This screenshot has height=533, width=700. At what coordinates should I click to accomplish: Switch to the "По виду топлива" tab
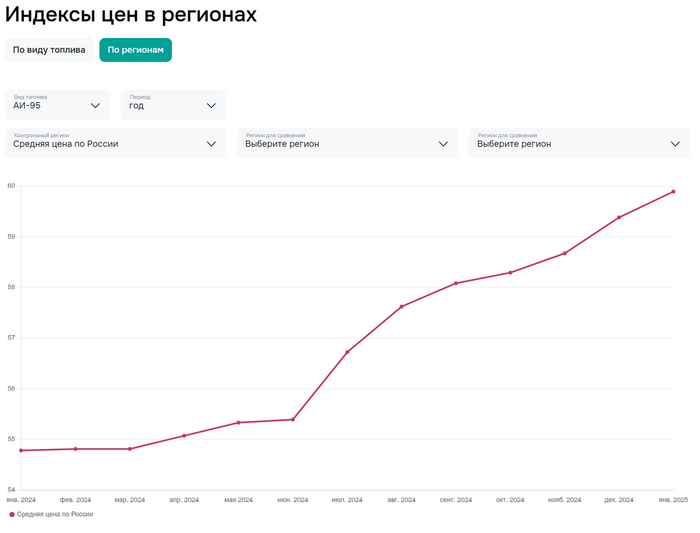click(x=49, y=49)
